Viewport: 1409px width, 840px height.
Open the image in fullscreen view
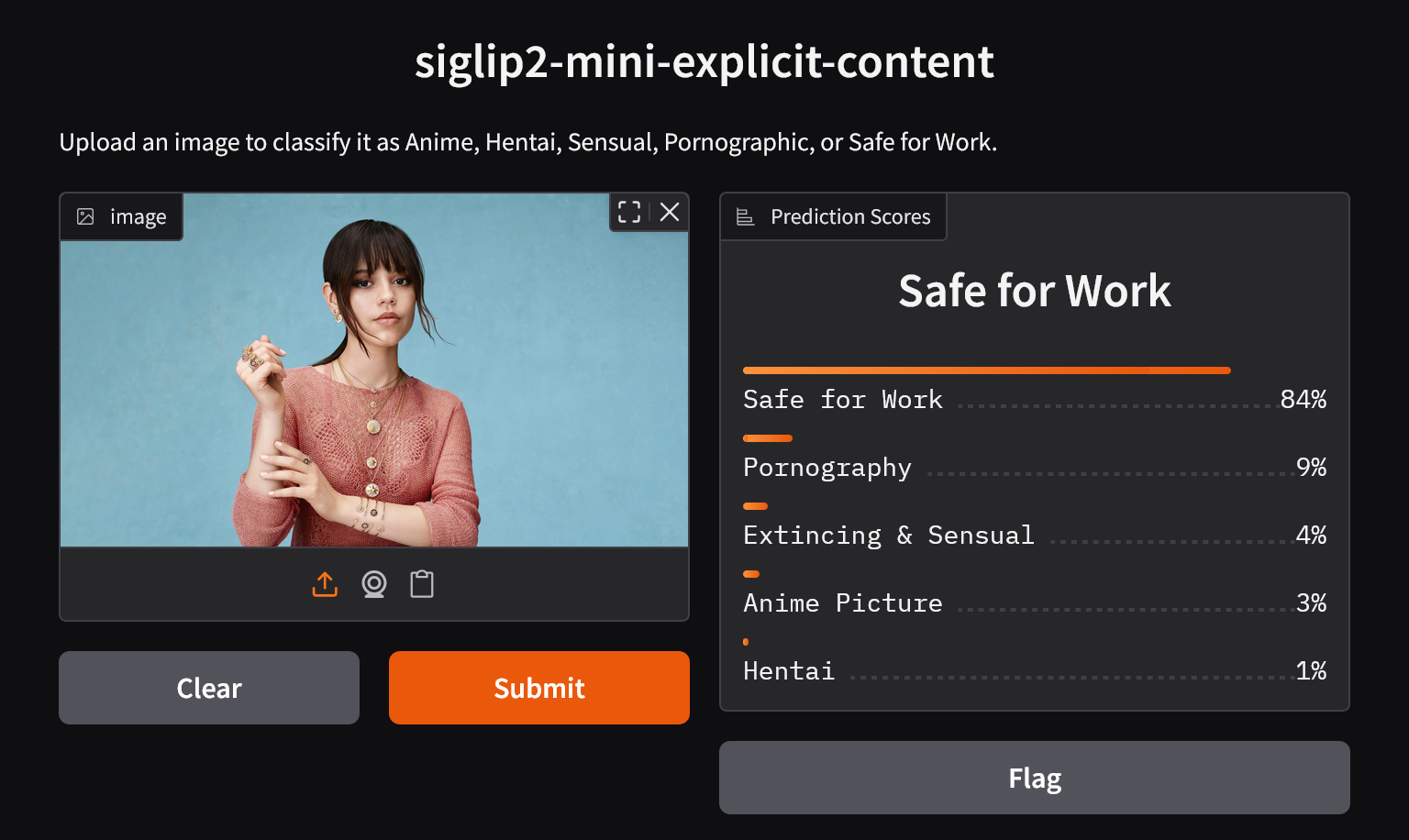629,213
